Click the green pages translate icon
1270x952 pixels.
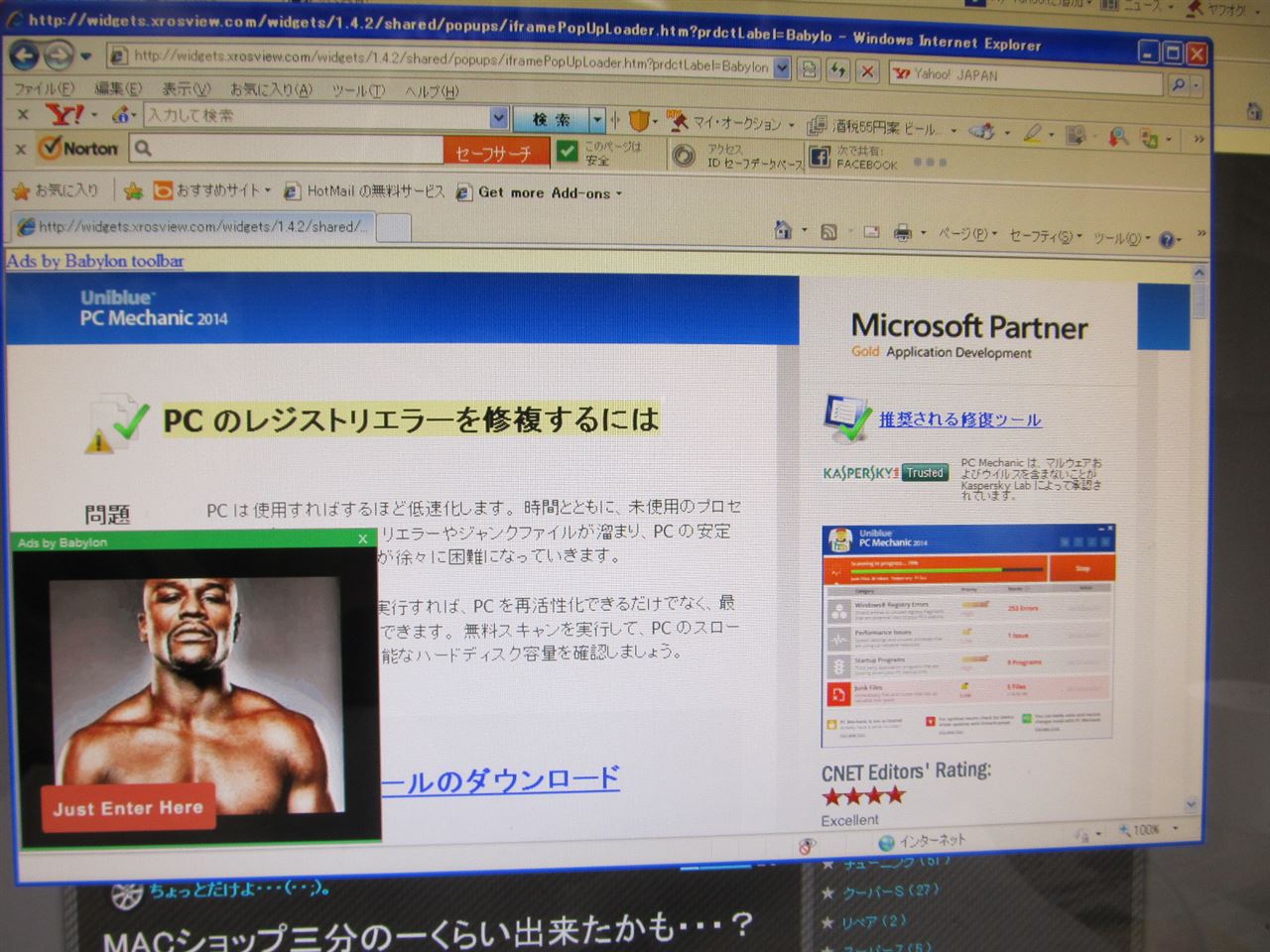(1150, 138)
